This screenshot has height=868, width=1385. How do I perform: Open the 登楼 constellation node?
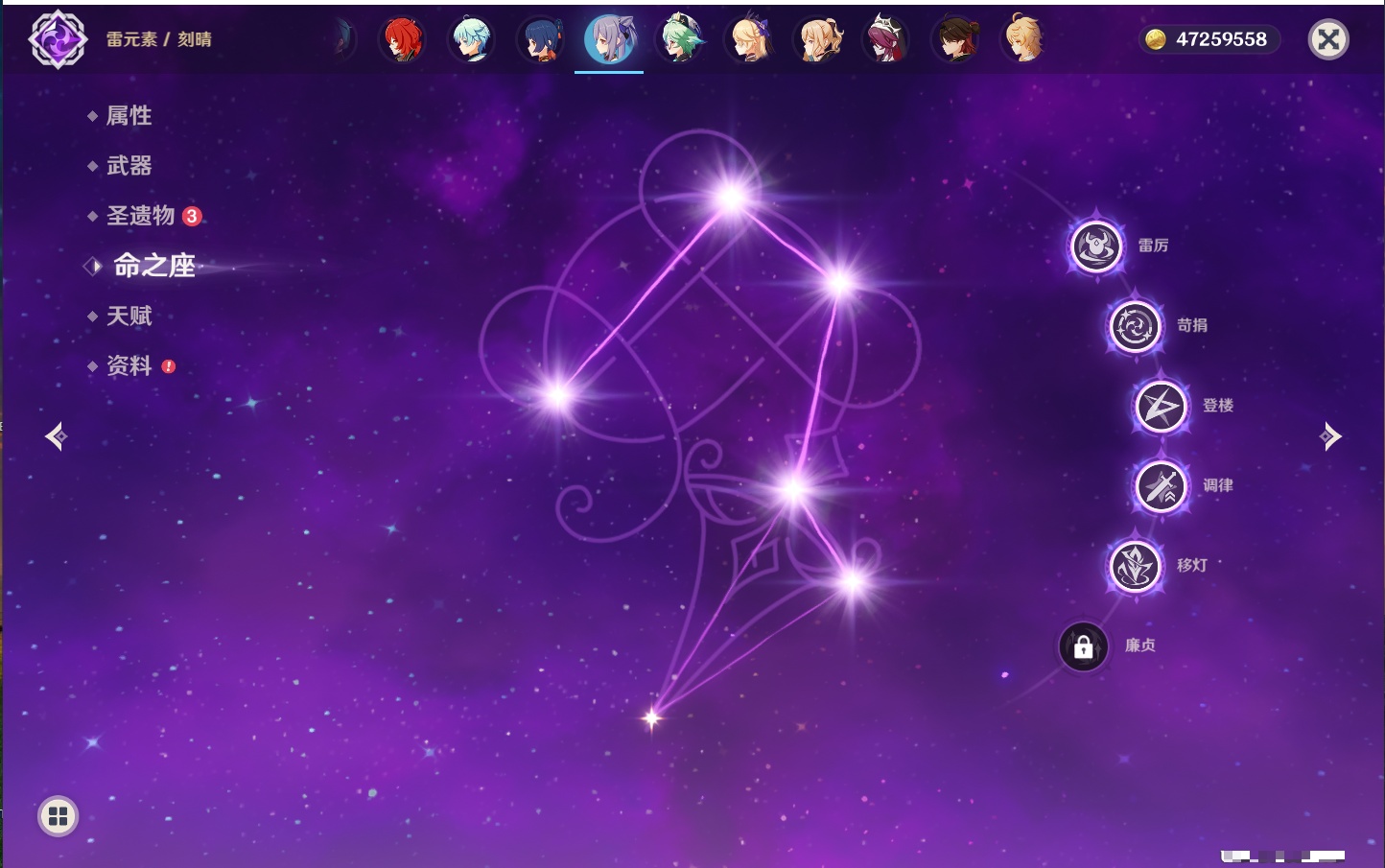pyautogui.click(x=1162, y=406)
